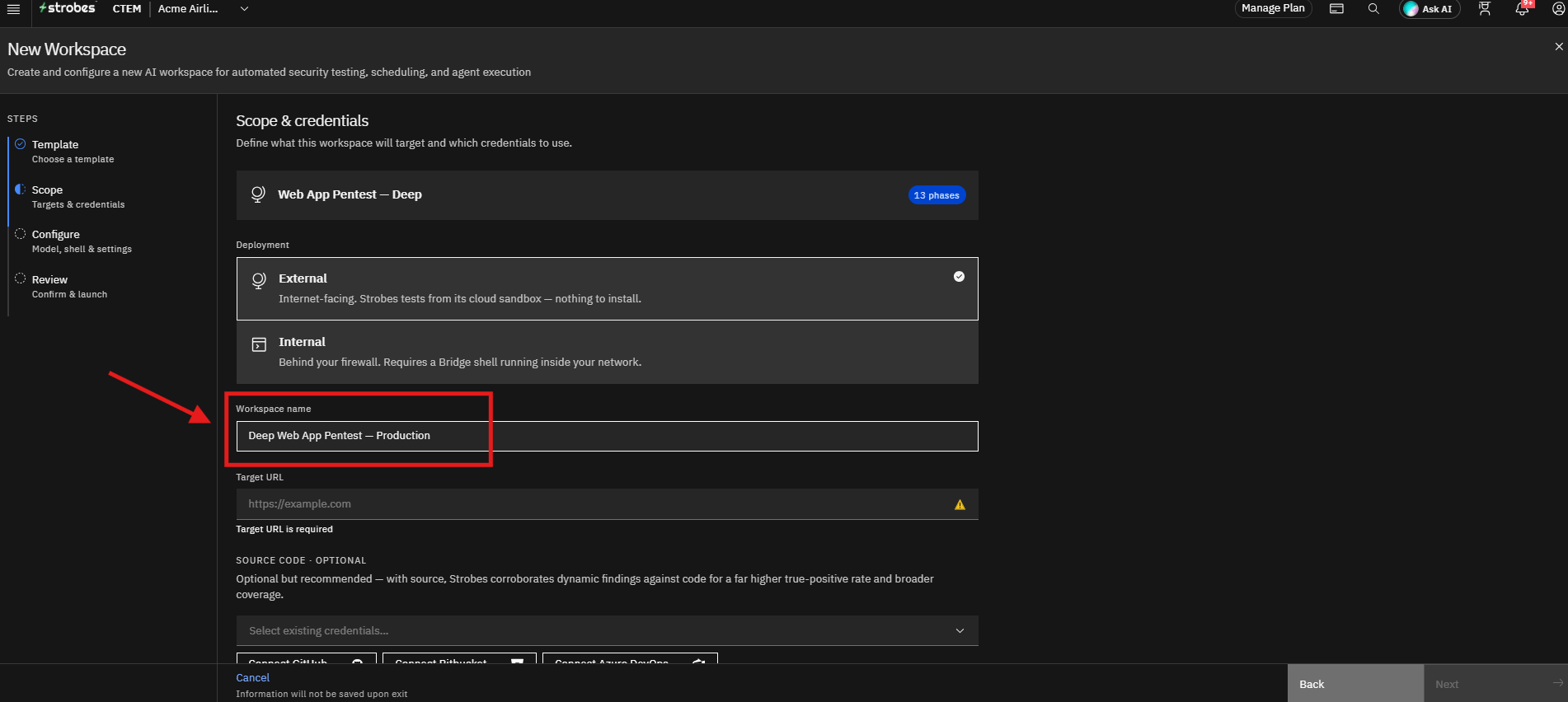Click CTEM in the top bar
The image size is (1568, 702).
(127, 9)
